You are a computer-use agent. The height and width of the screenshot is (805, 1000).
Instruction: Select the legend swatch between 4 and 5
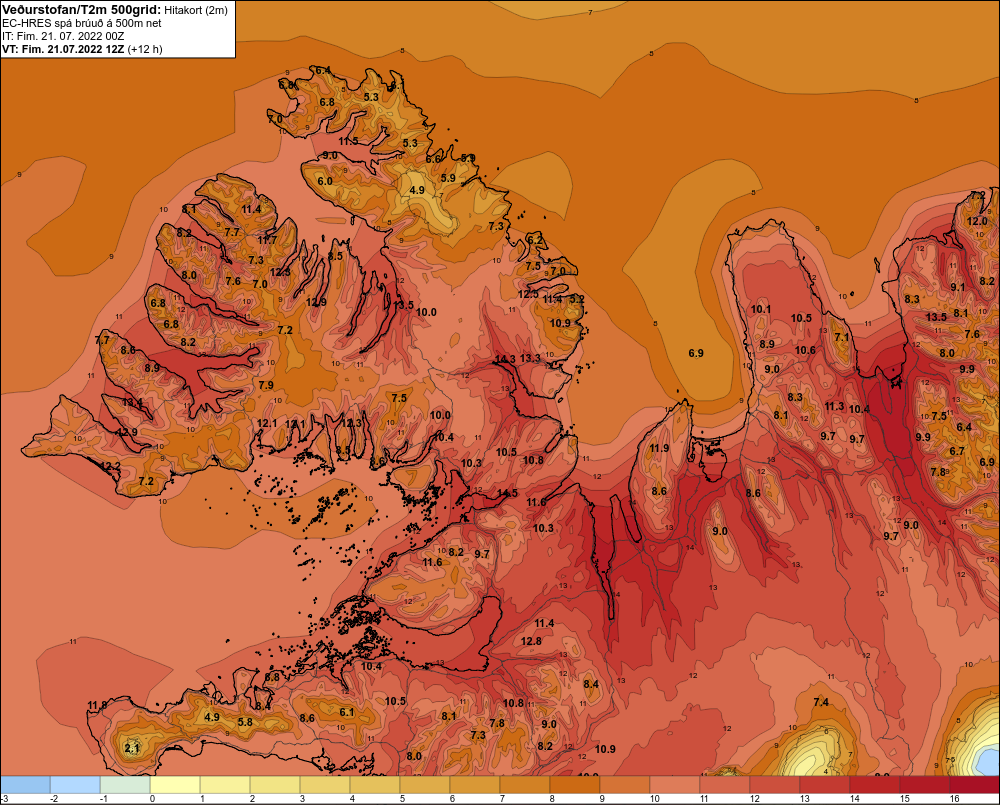click(375, 784)
